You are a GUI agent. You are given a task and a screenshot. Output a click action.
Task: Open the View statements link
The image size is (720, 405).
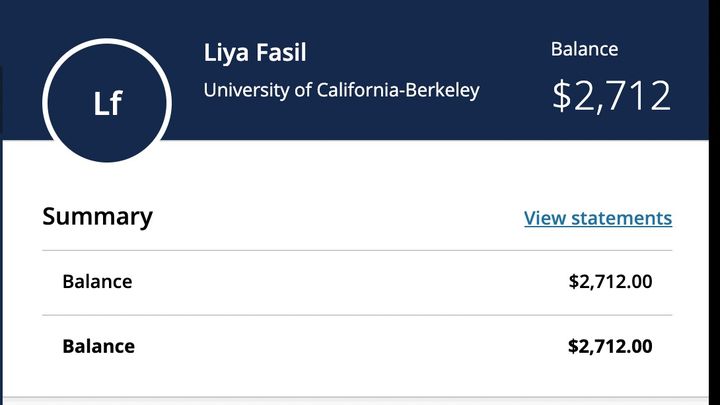pos(597,218)
